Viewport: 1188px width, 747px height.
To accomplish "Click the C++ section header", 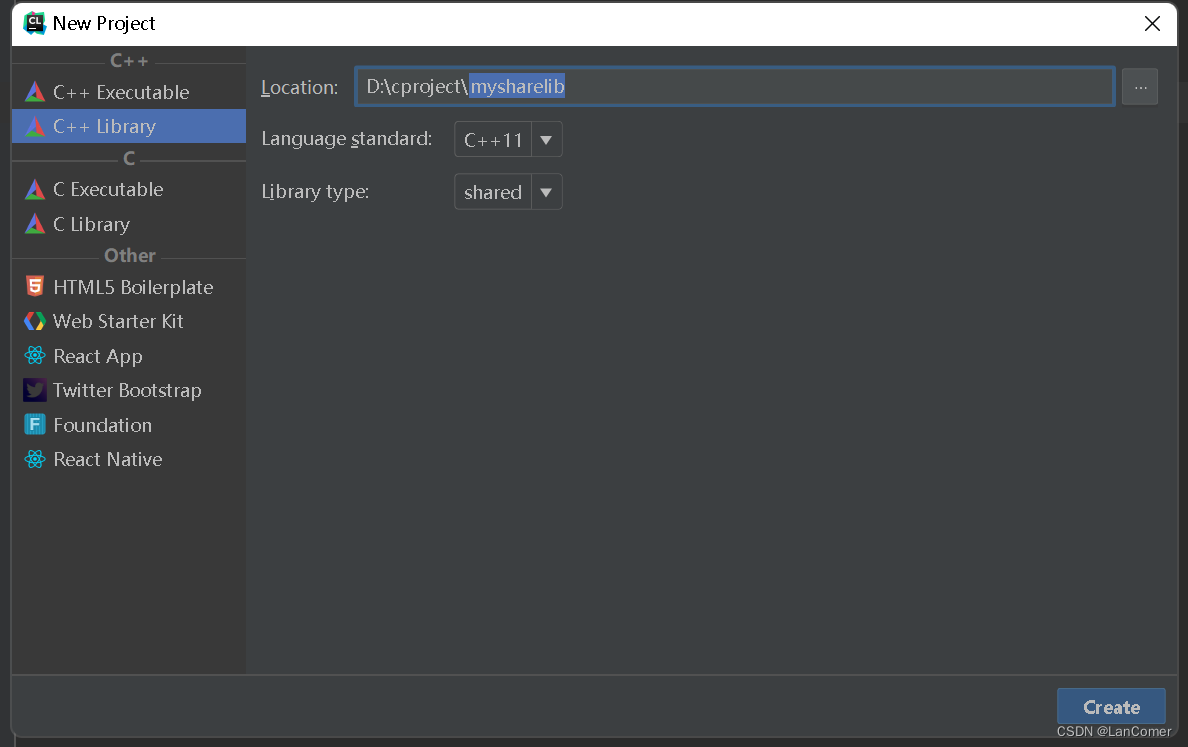I will [x=130, y=61].
